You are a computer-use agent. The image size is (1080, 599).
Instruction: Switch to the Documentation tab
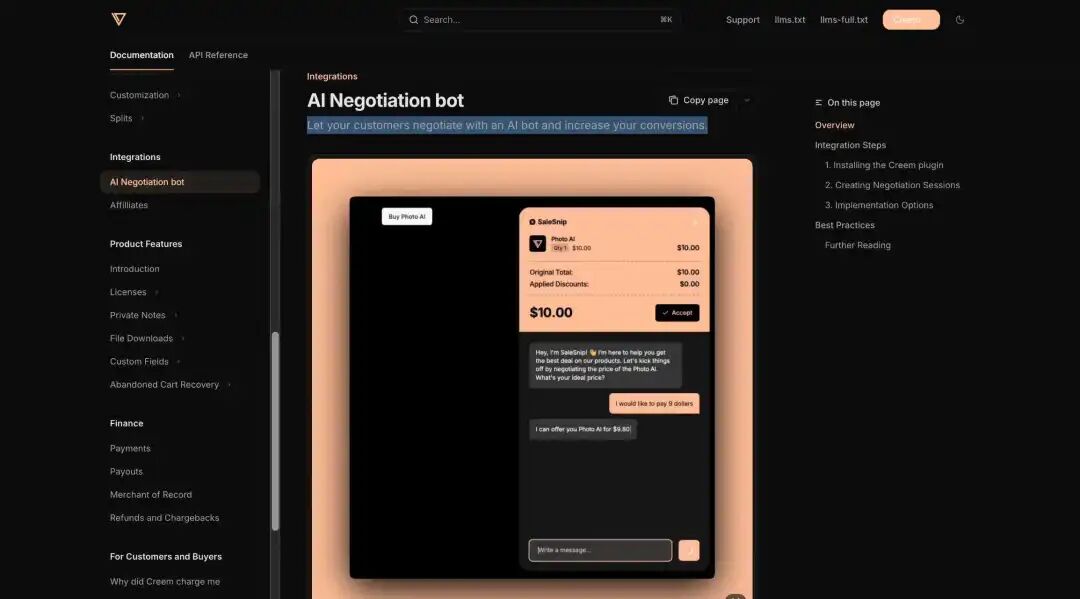142,55
